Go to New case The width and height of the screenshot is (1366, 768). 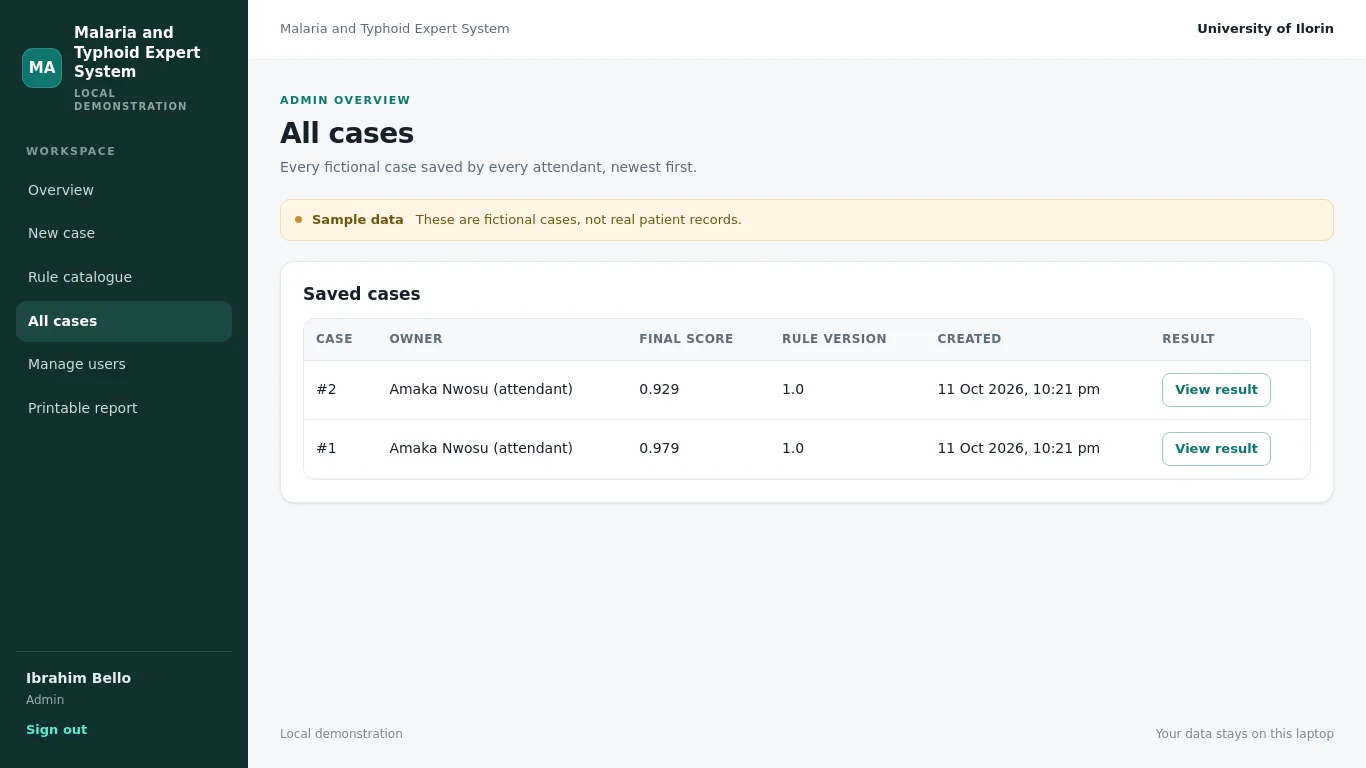[124, 233]
